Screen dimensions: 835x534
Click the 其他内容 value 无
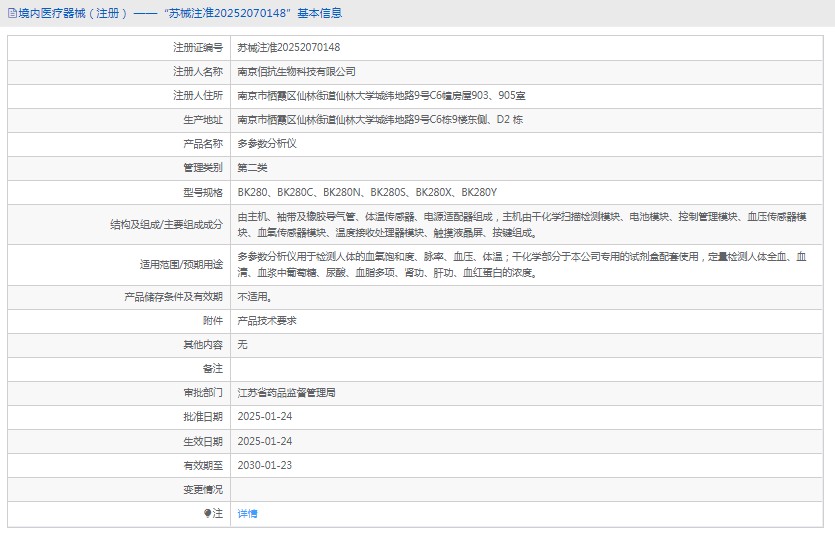click(x=242, y=344)
